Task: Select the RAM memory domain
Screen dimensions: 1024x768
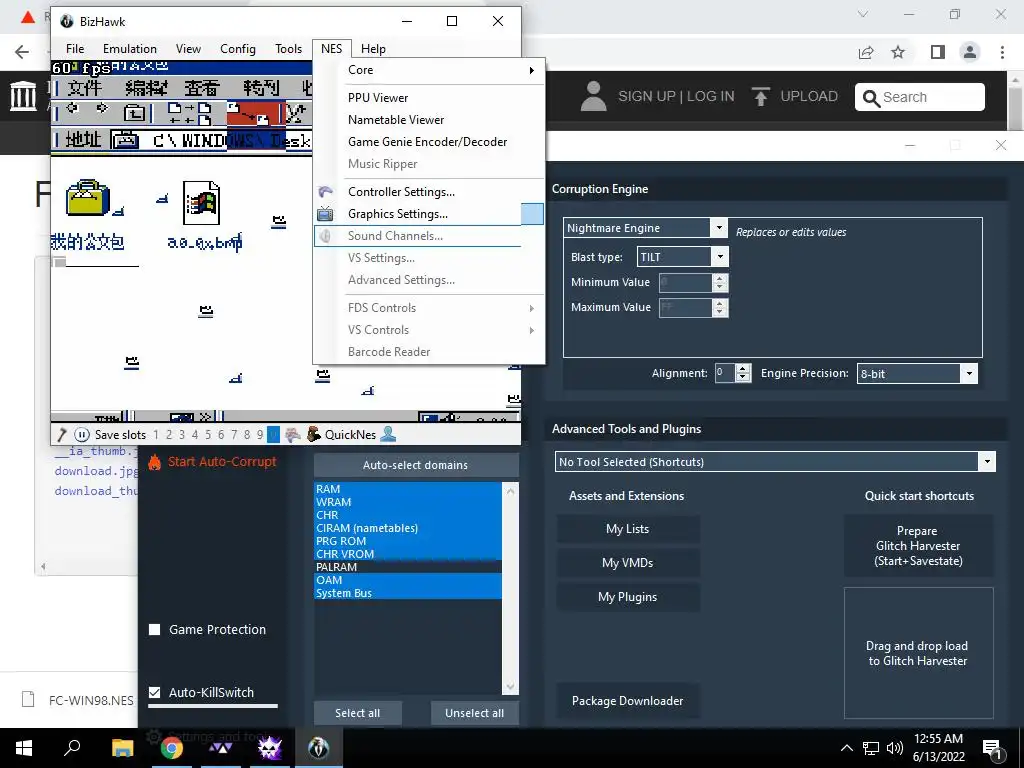Action: (x=408, y=489)
